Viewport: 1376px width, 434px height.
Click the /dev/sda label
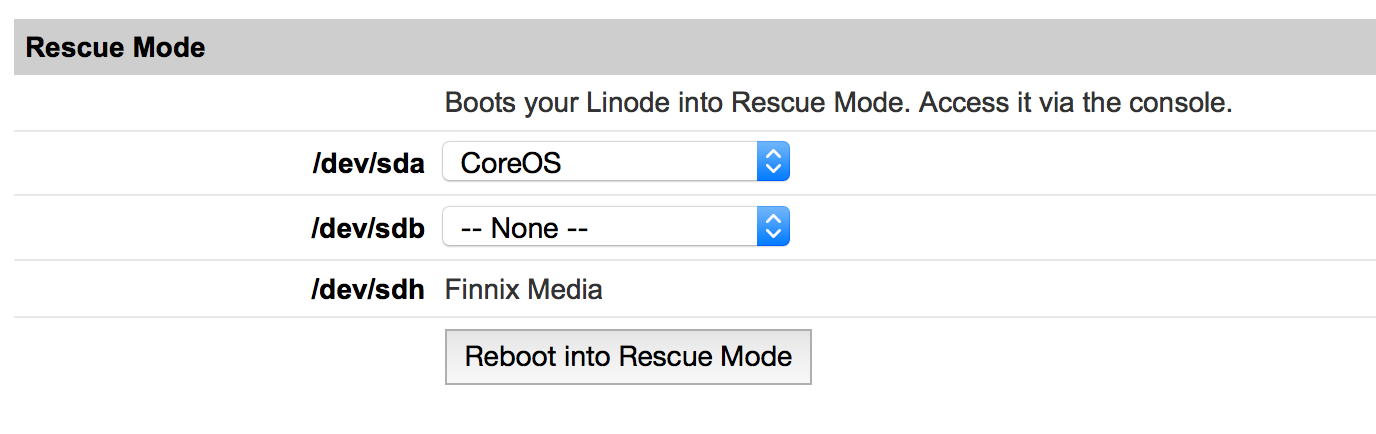pos(368,163)
